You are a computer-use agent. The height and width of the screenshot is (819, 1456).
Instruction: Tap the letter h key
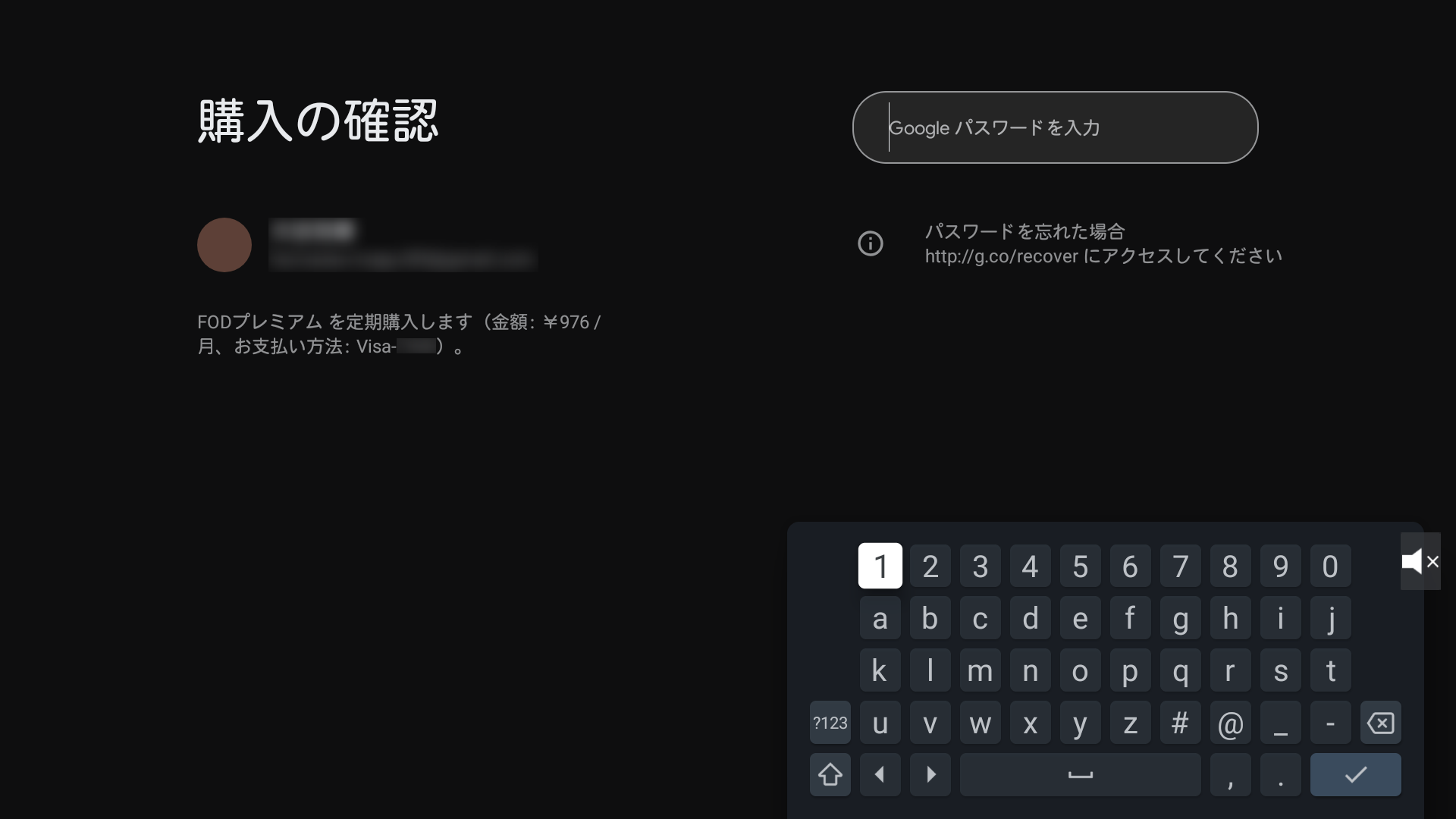pyautogui.click(x=1230, y=618)
